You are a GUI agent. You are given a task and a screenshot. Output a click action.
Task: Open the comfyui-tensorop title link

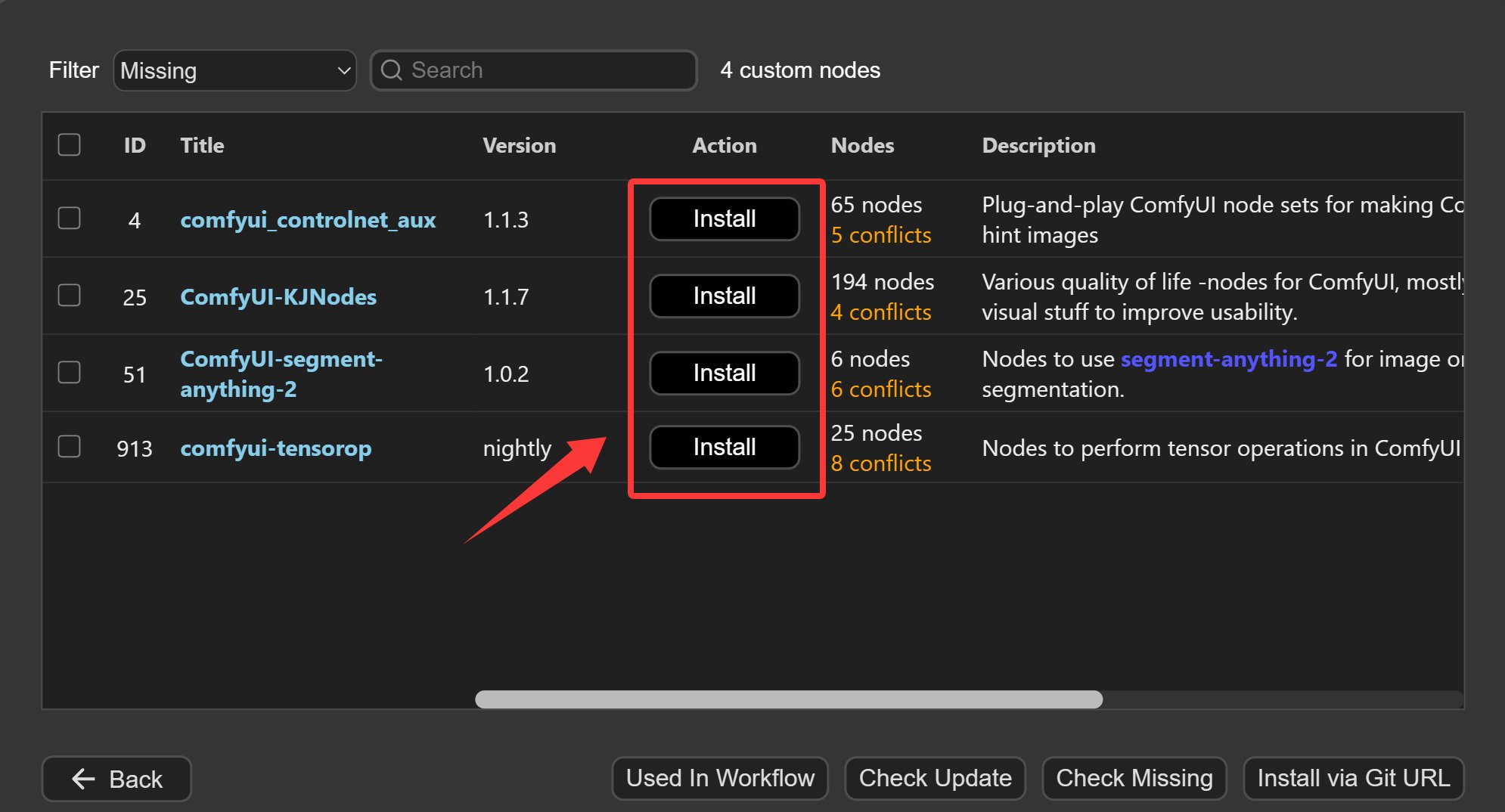coord(275,448)
